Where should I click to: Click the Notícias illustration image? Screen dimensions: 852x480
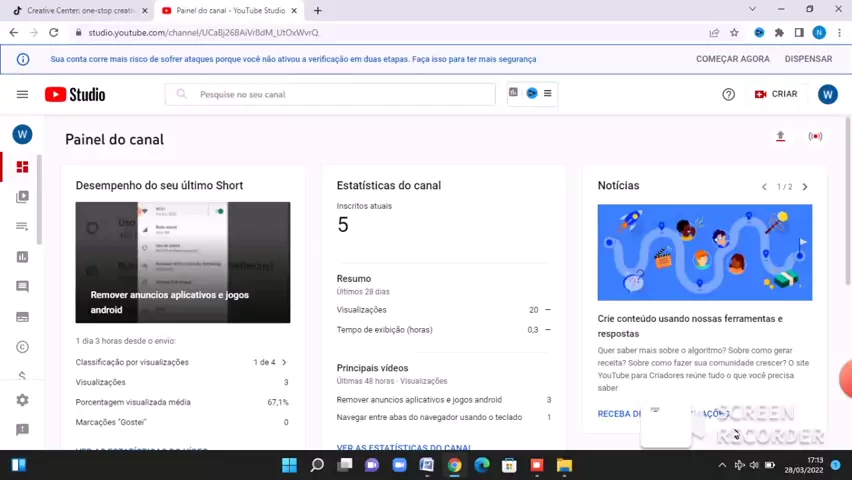coord(705,252)
